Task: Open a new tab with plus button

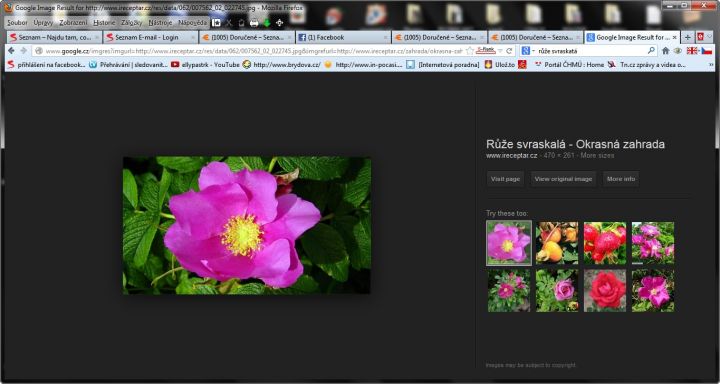Action: (687, 37)
